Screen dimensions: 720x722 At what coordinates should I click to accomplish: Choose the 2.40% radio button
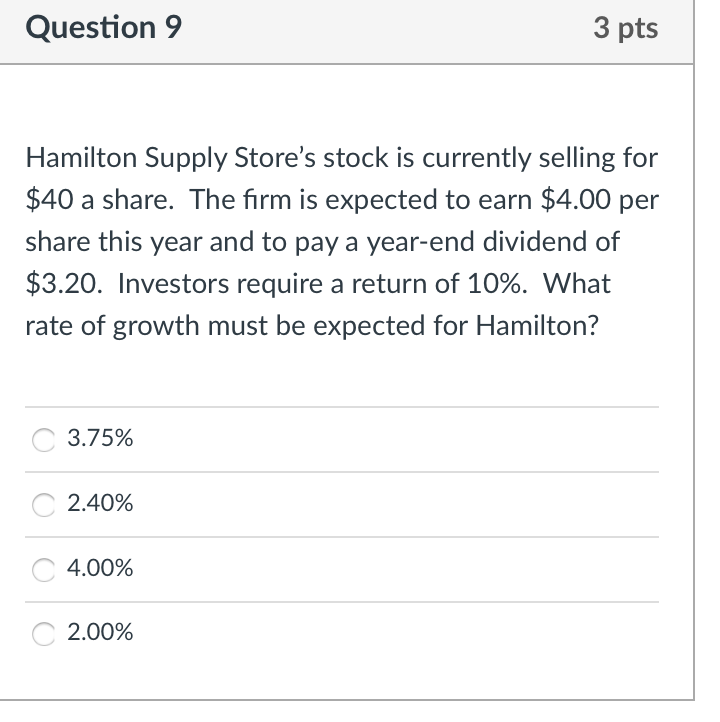[x=44, y=505]
